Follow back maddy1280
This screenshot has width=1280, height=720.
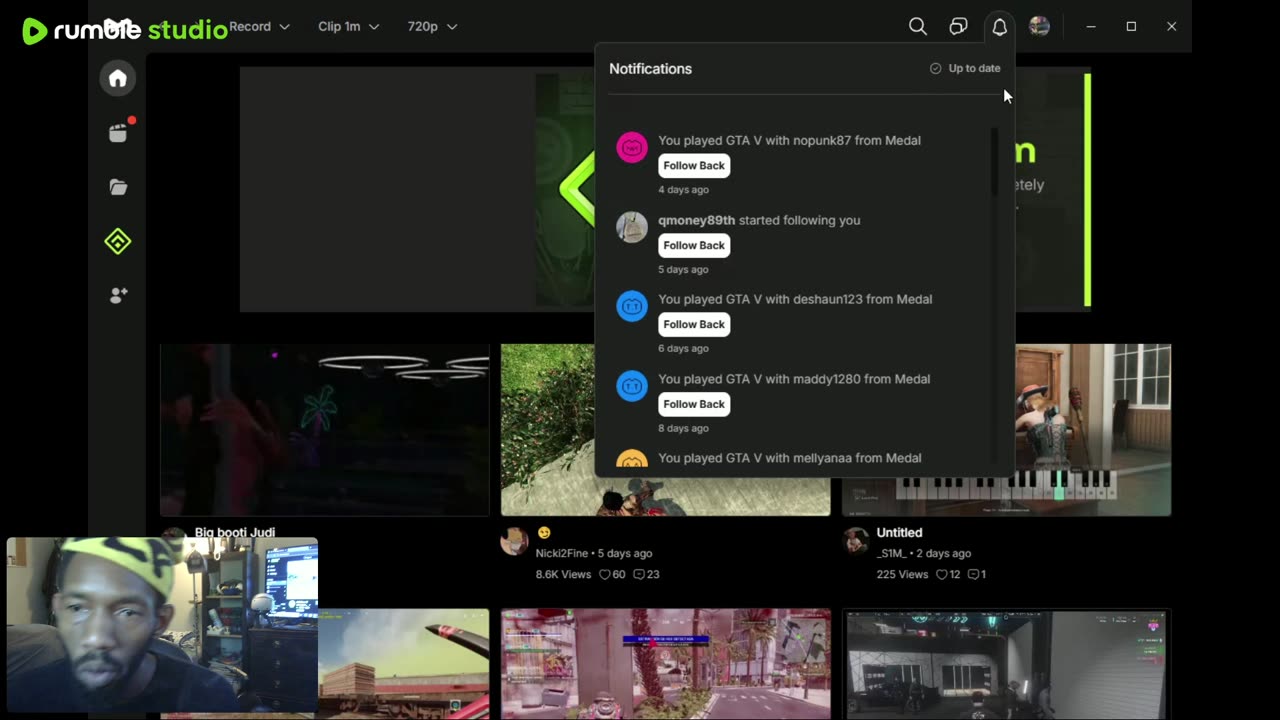coord(694,404)
